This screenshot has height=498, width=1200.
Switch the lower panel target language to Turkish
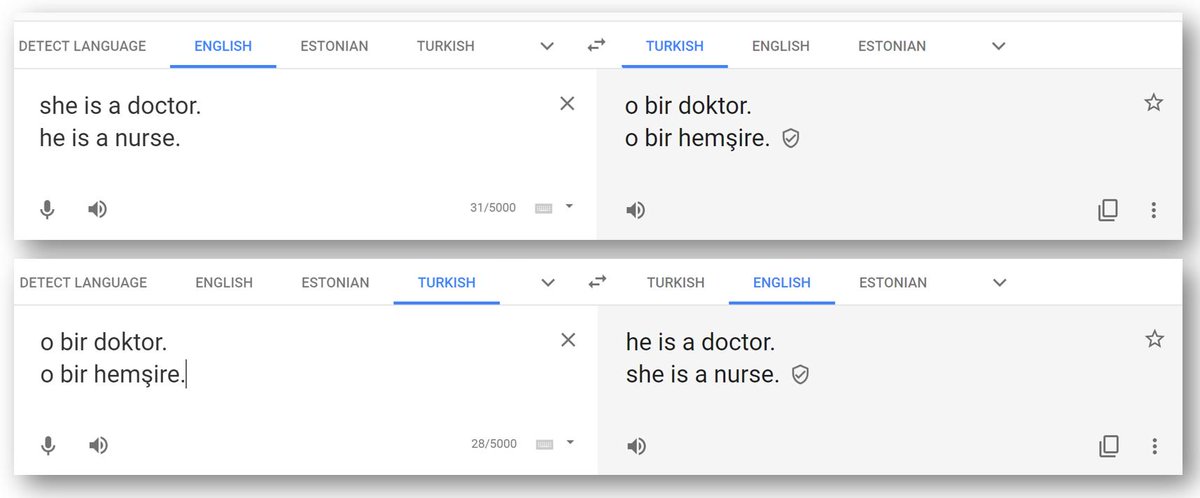(675, 283)
